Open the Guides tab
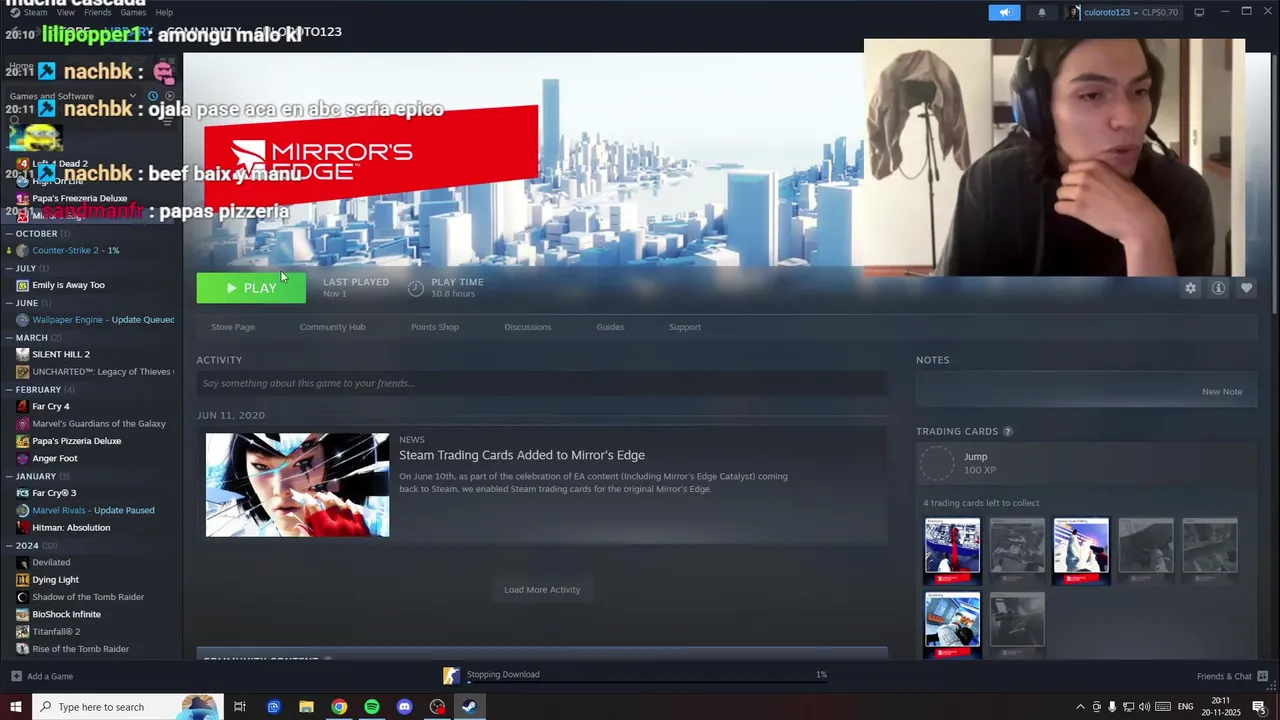Image resolution: width=1280 pixels, height=720 pixels. point(610,327)
